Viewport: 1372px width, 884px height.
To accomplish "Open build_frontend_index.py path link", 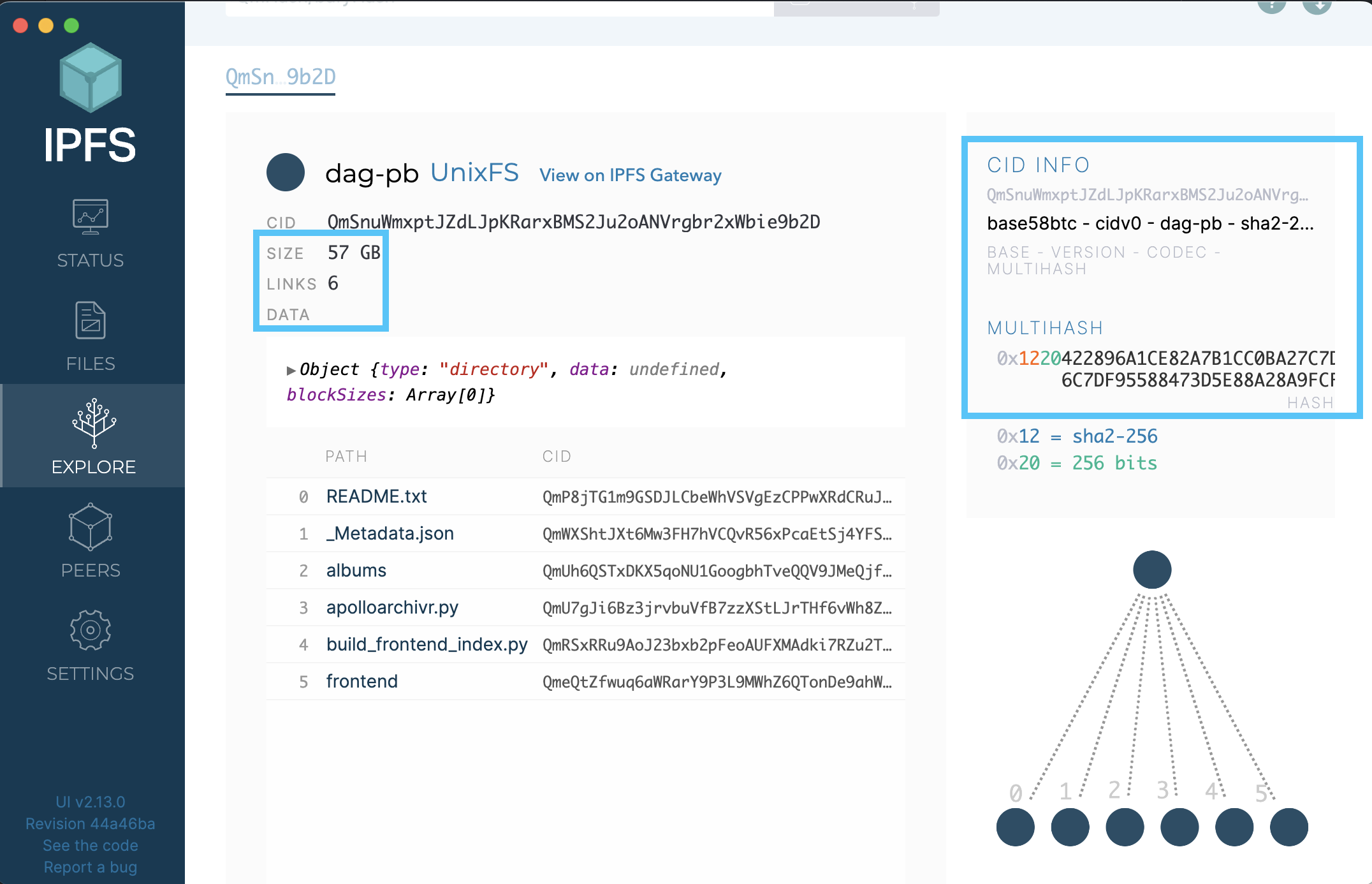I will 427,644.
